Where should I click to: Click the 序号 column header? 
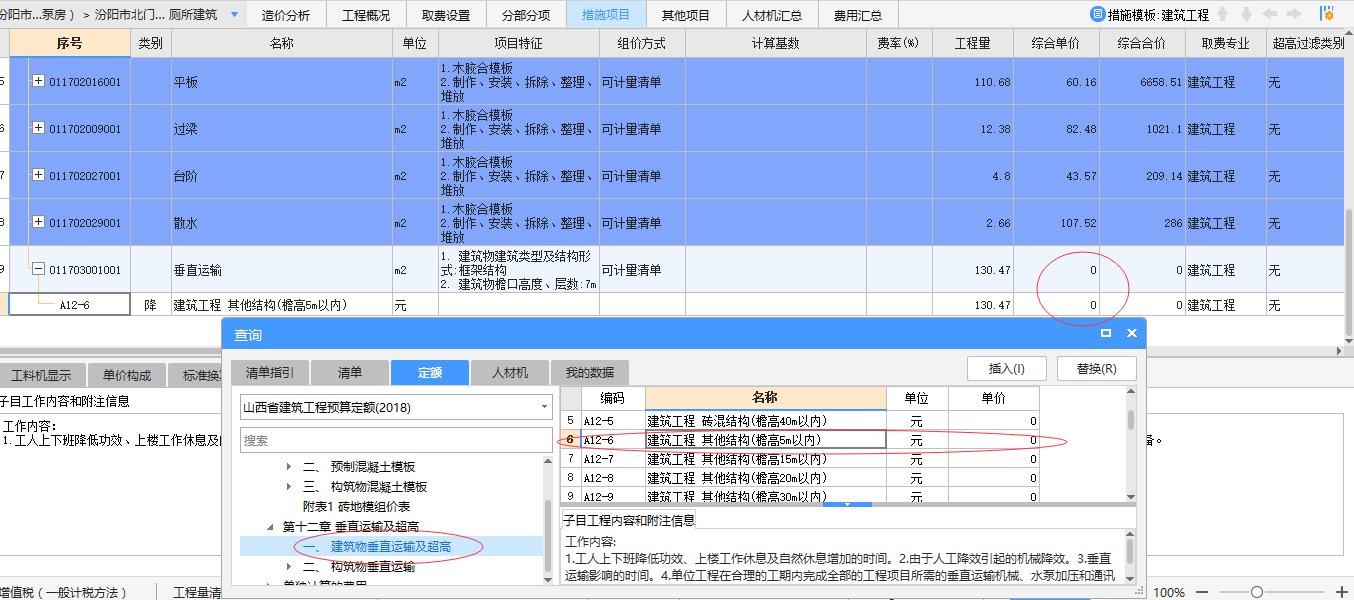[70, 44]
